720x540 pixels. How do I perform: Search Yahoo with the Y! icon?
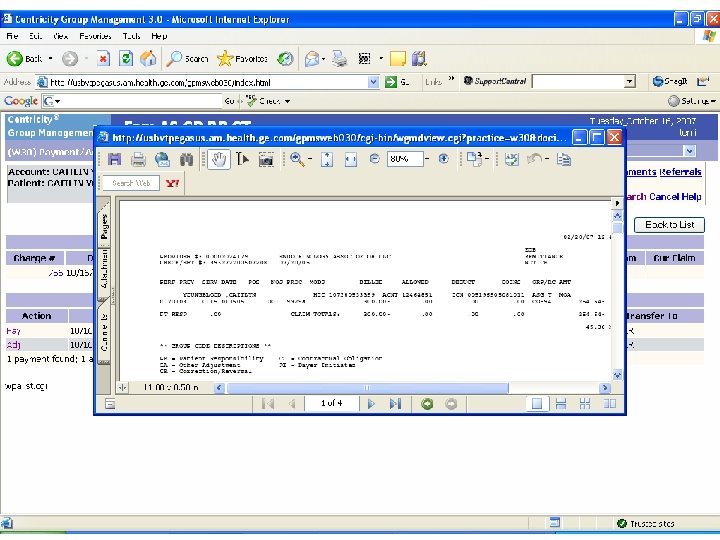coord(173,183)
